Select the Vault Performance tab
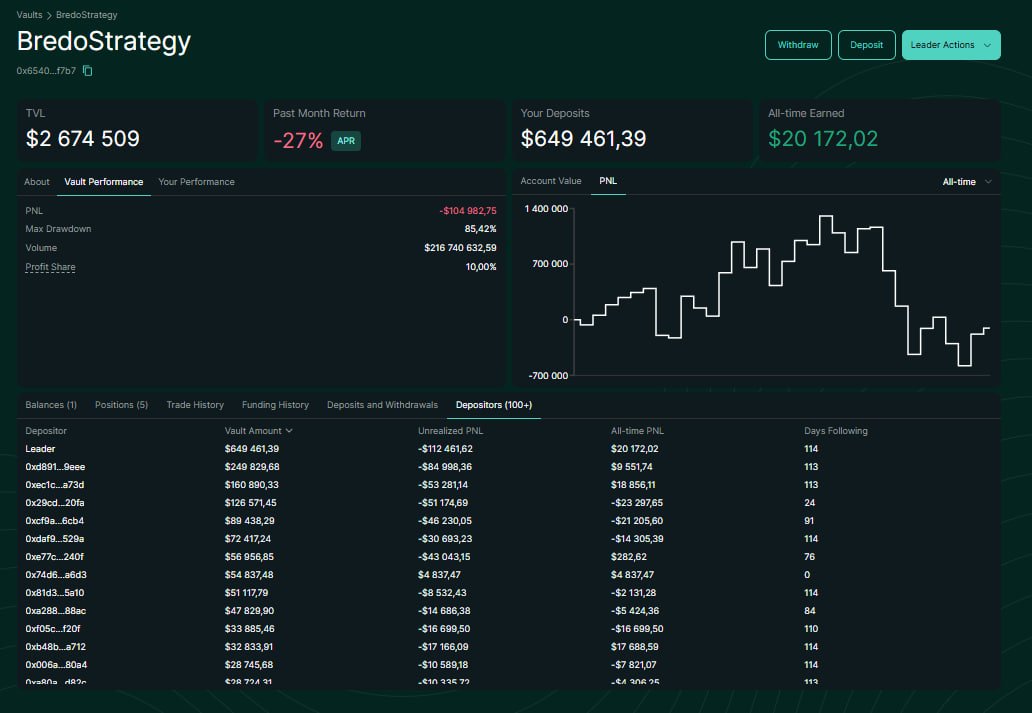 click(x=103, y=182)
